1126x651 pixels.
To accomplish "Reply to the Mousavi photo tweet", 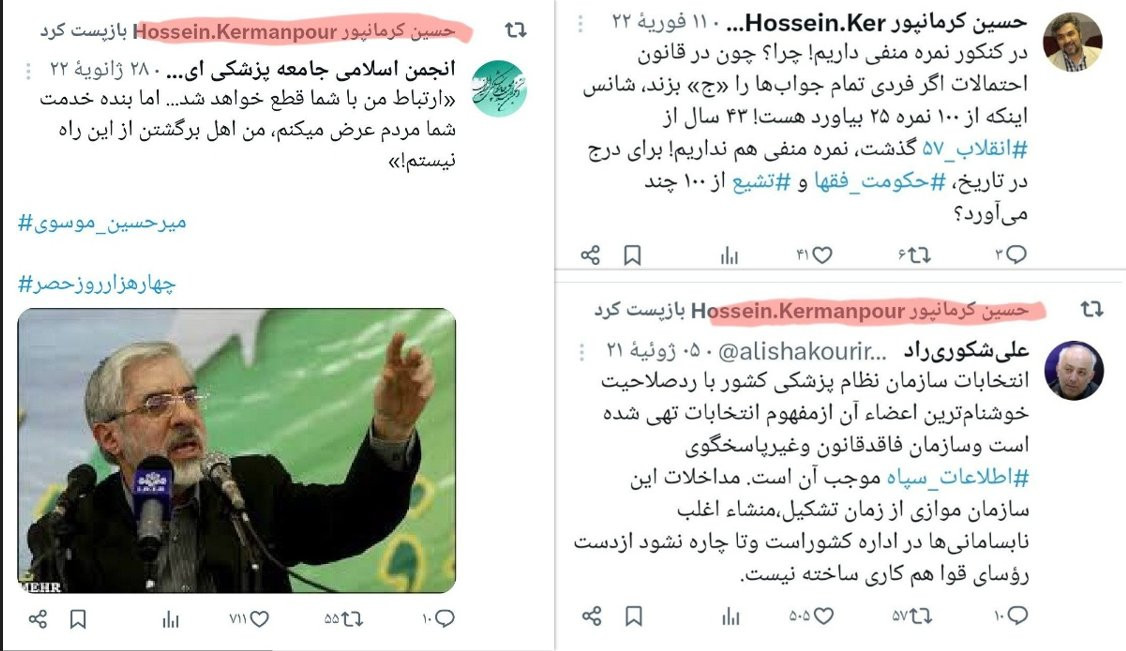I will coord(438,619).
